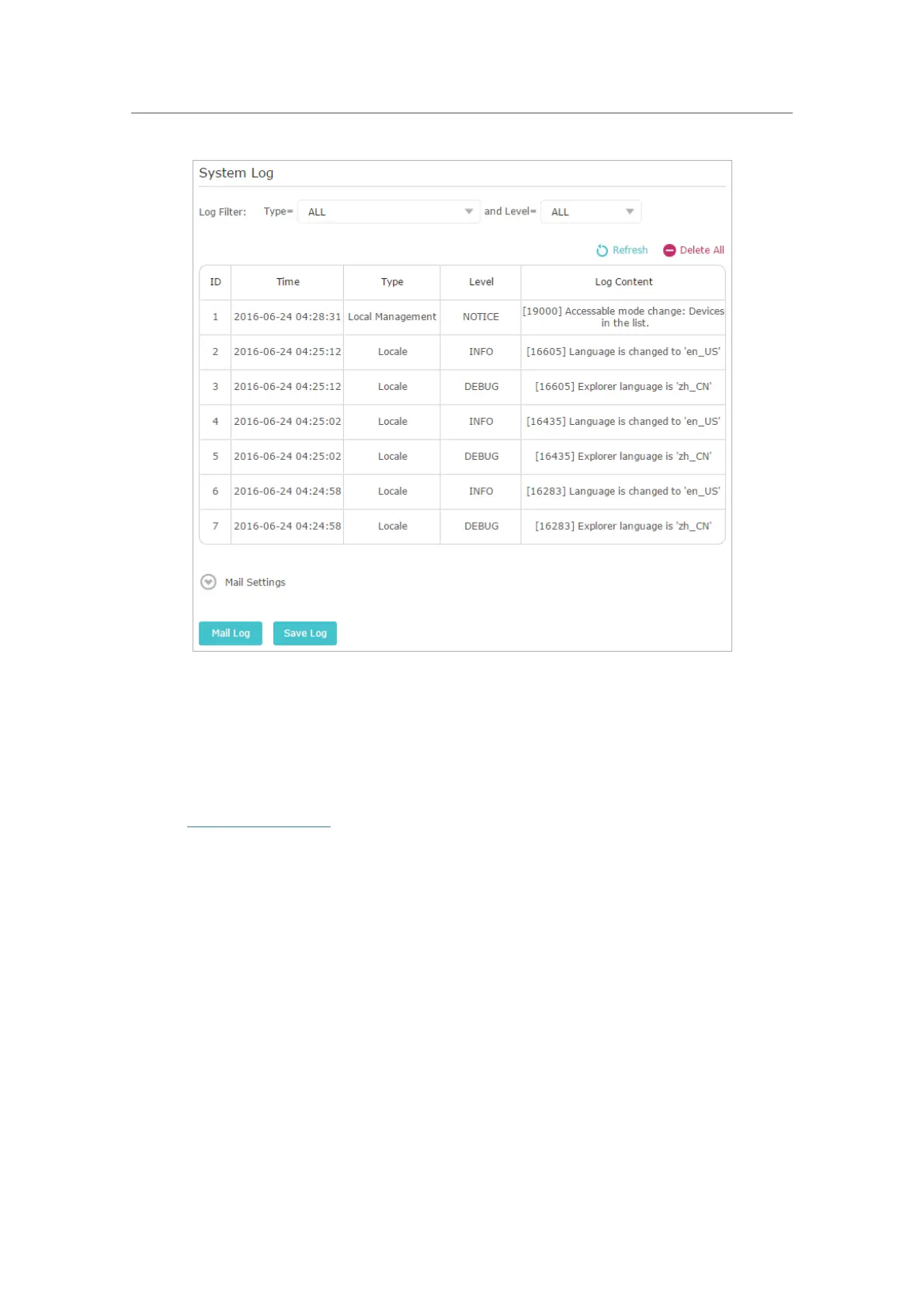Click the Log Filter label

click(x=222, y=212)
